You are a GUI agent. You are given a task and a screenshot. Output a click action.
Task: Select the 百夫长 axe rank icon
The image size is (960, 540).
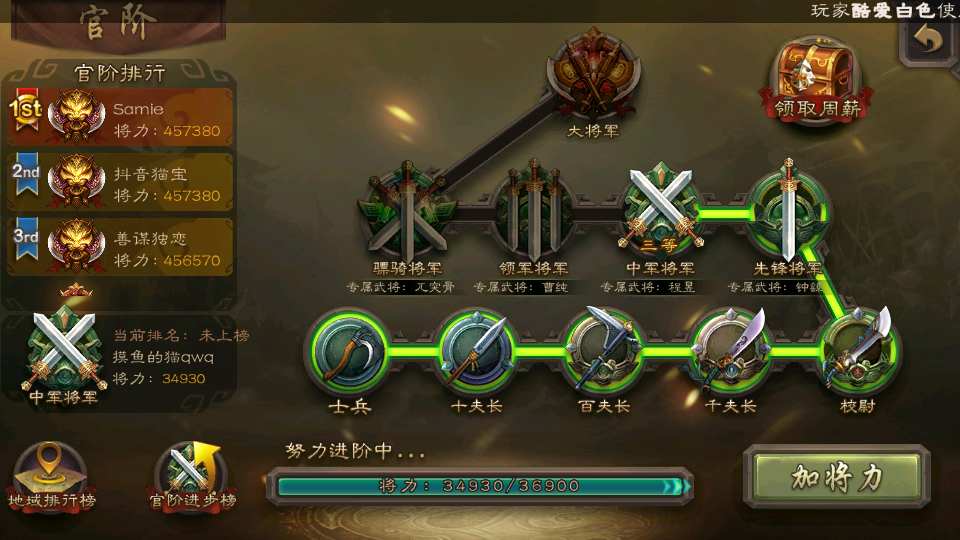pos(604,351)
